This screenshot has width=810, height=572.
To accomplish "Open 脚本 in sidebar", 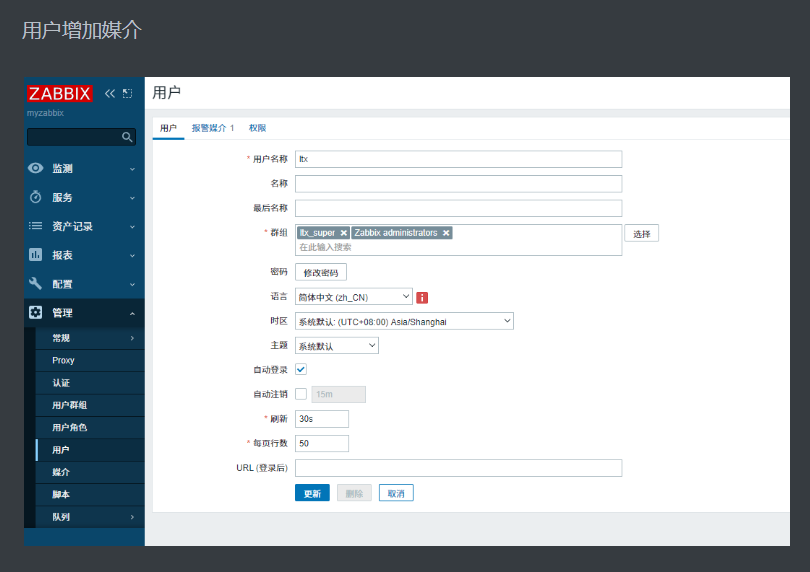I will point(90,494).
